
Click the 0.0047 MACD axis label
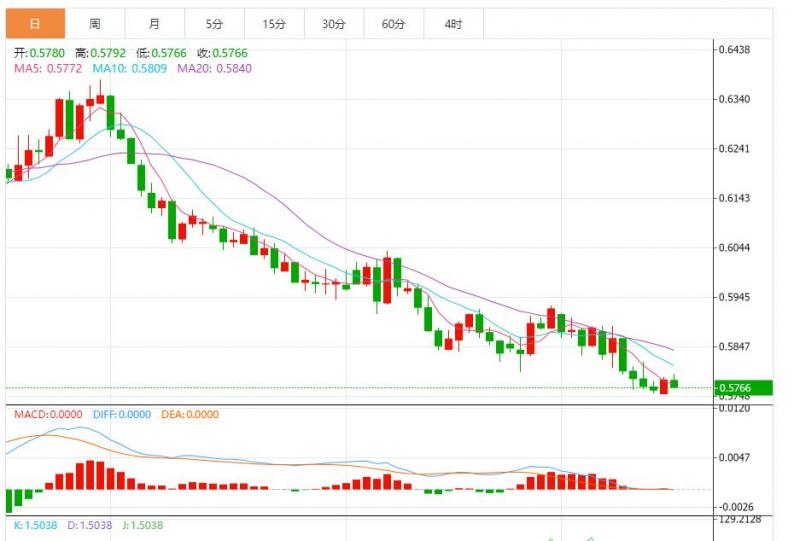pyautogui.click(x=734, y=457)
